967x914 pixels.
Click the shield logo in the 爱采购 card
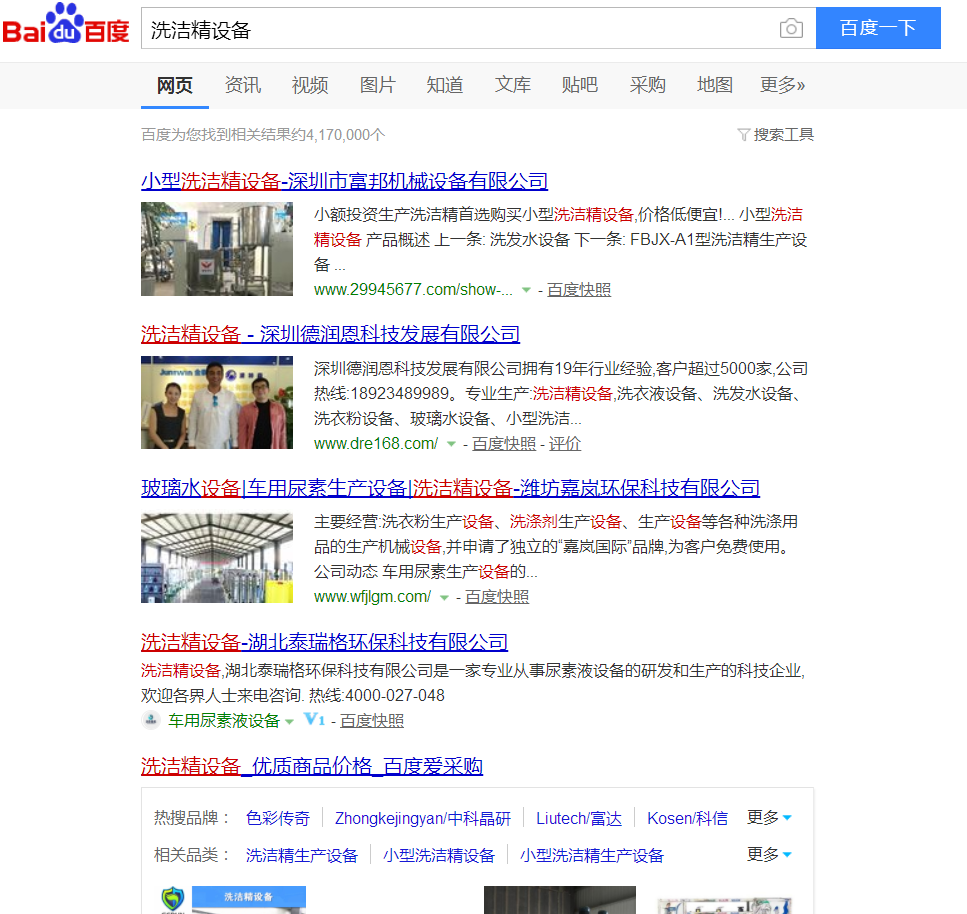point(173,899)
